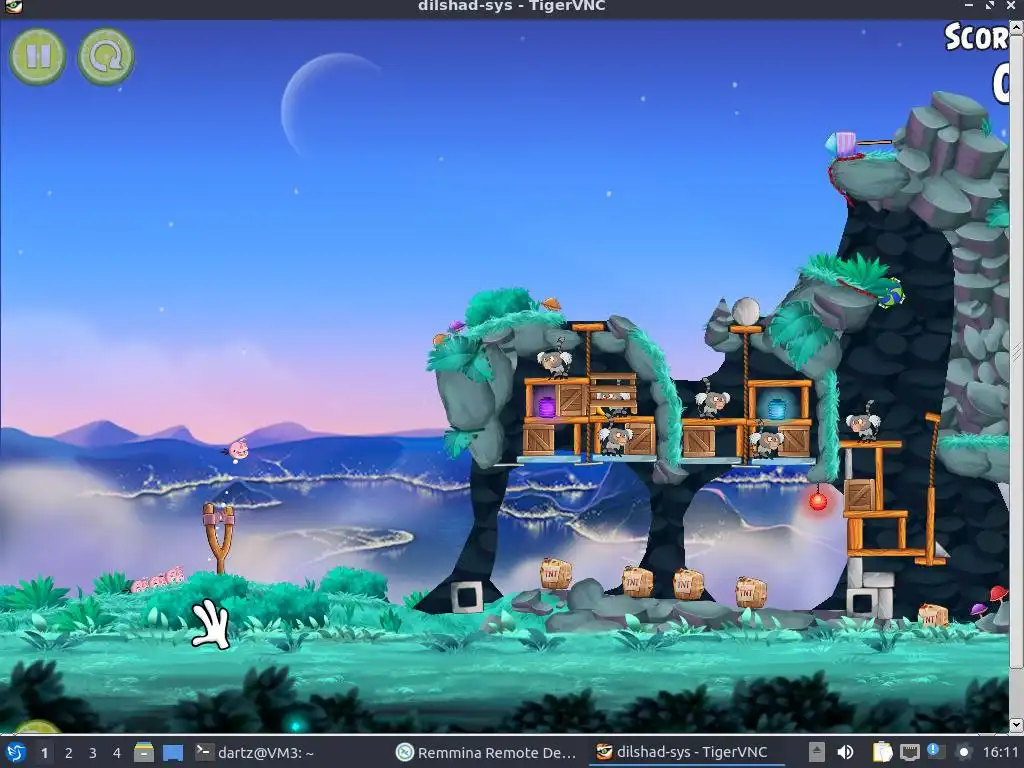Image resolution: width=1024 pixels, height=768 pixels.
Task: Switch to workspace 3
Action: tap(93, 753)
